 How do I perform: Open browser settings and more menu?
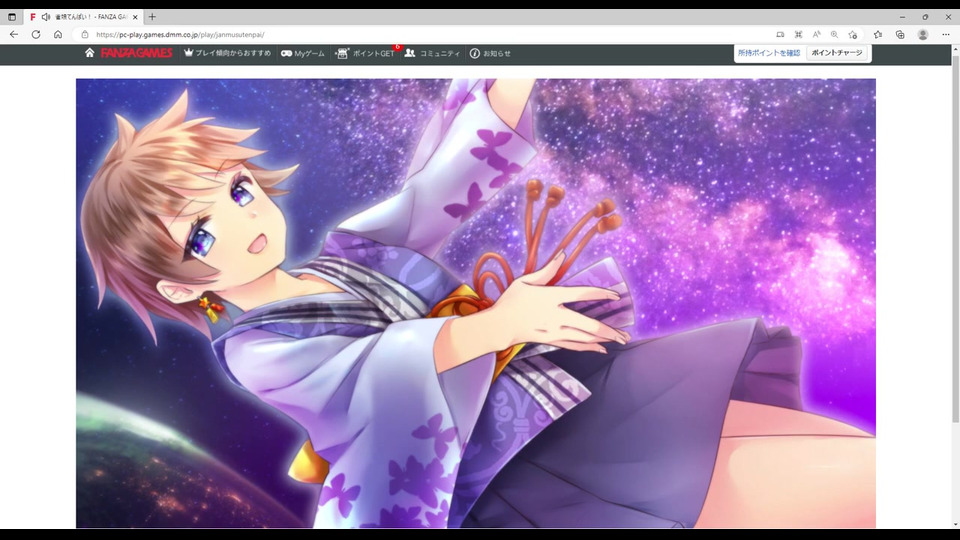pyautogui.click(x=946, y=35)
